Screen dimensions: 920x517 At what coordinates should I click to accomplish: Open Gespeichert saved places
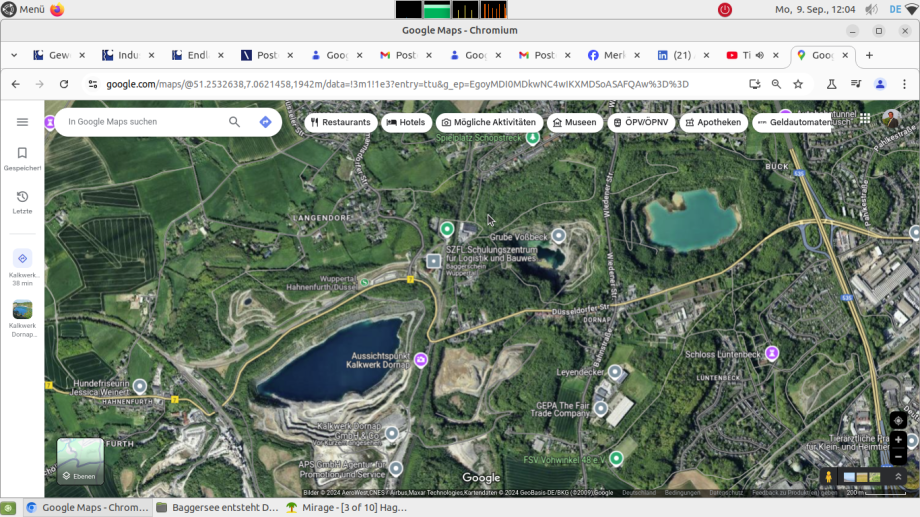(22, 158)
